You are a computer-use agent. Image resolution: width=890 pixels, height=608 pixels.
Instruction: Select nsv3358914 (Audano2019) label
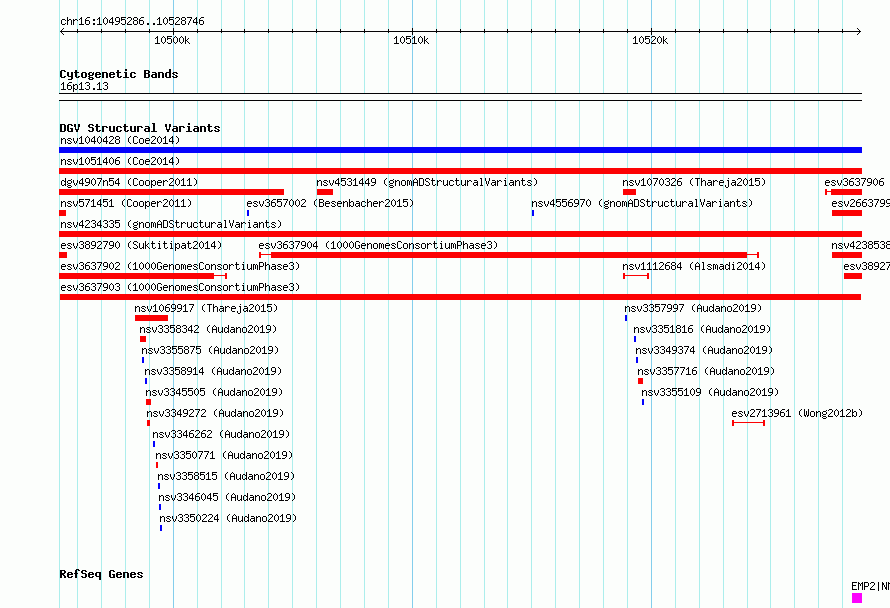213,371
